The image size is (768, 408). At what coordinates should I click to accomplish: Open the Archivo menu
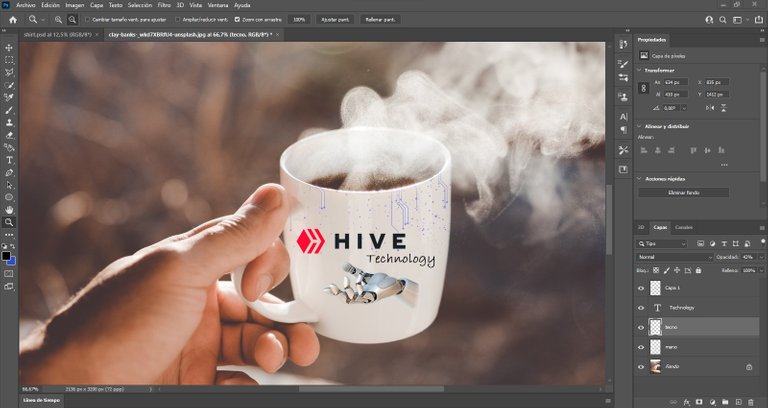click(25, 5)
